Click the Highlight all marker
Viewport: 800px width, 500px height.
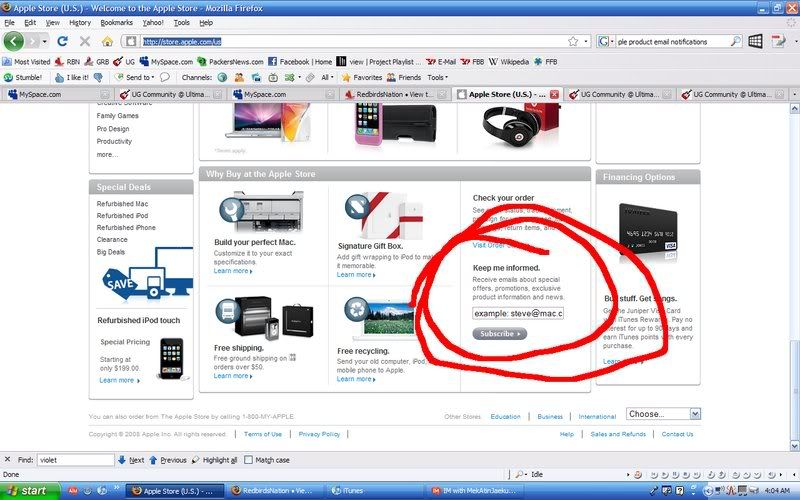pos(214,460)
